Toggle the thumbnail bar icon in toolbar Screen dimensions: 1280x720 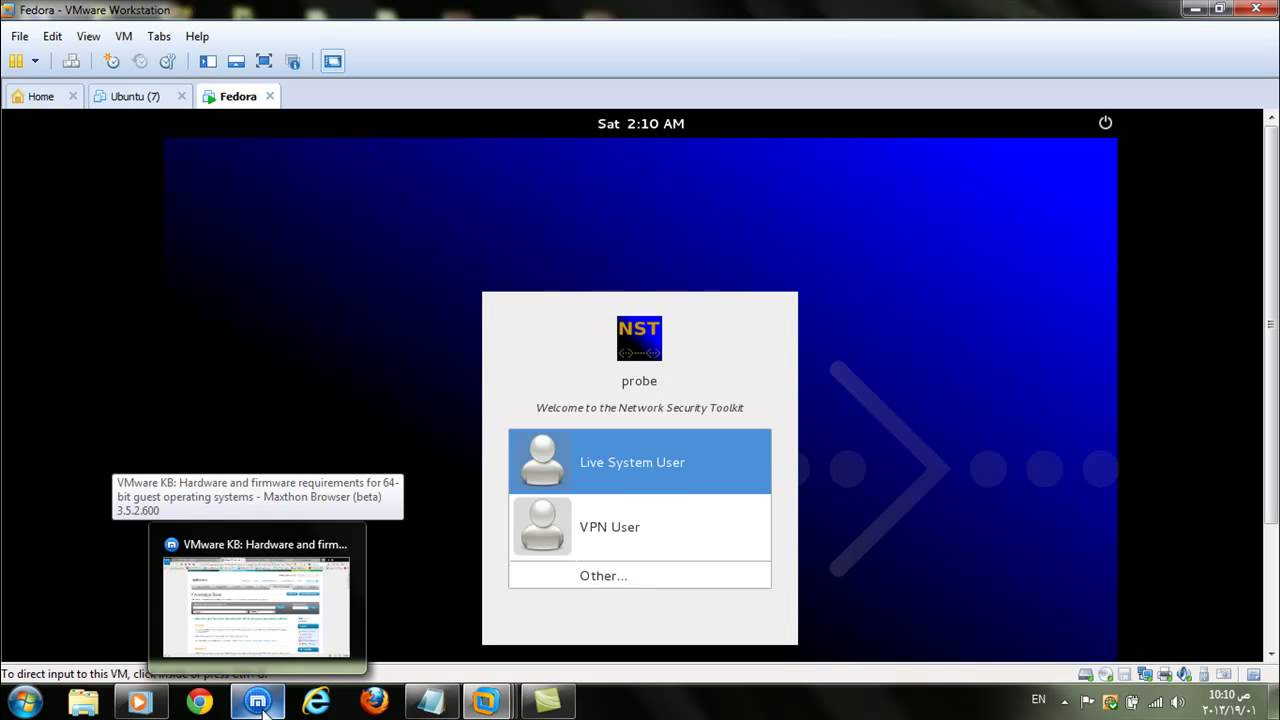(236, 61)
